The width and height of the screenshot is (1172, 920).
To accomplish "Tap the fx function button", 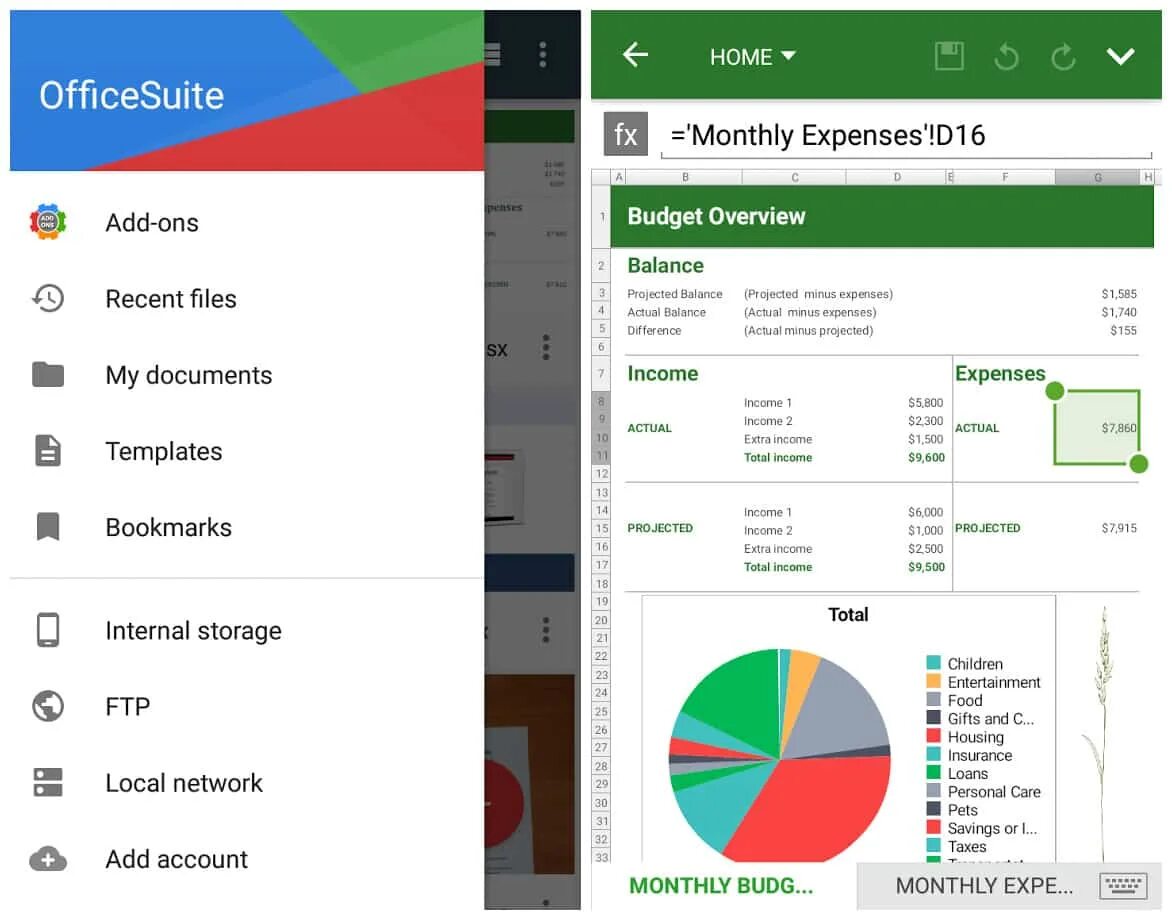I will point(626,135).
